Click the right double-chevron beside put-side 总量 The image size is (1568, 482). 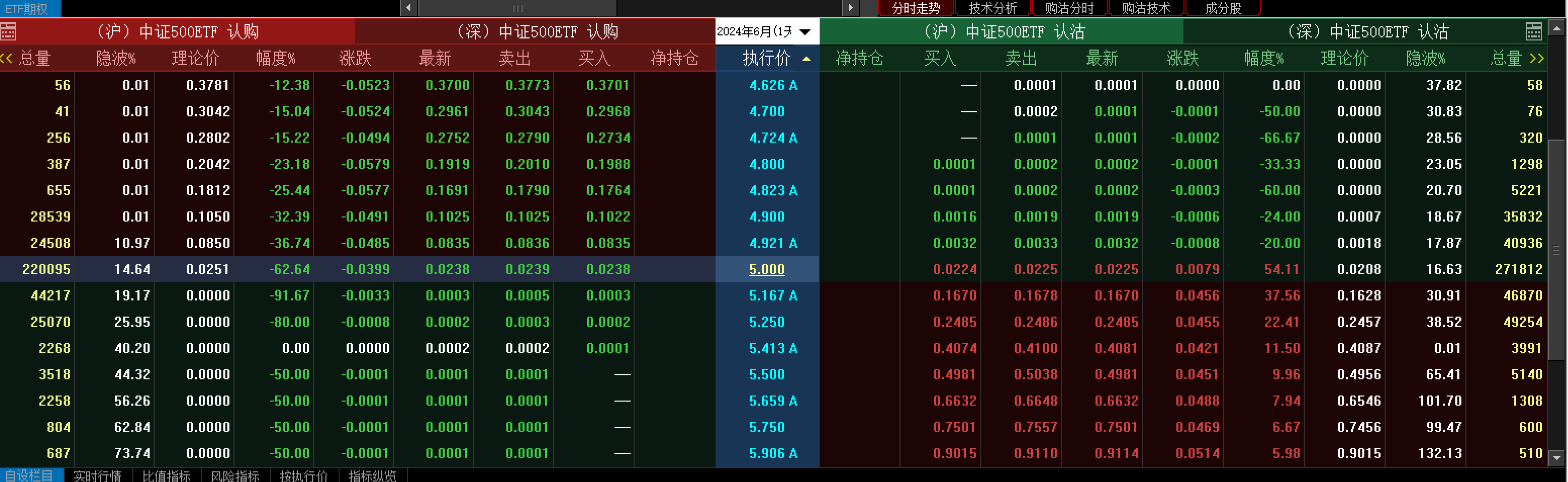[1537, 59]
